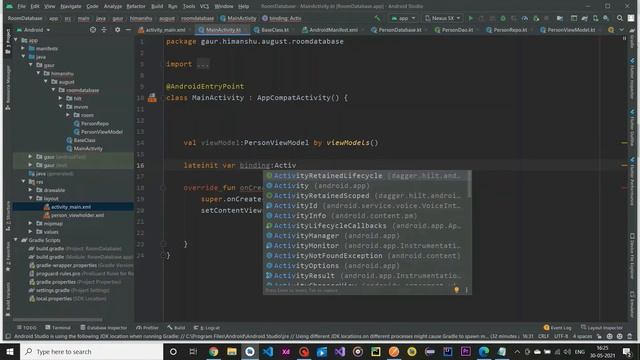Expand the manifests folder
Viewport: 640px width, 360px height.
pyautogui.click(x=23, y=49)
